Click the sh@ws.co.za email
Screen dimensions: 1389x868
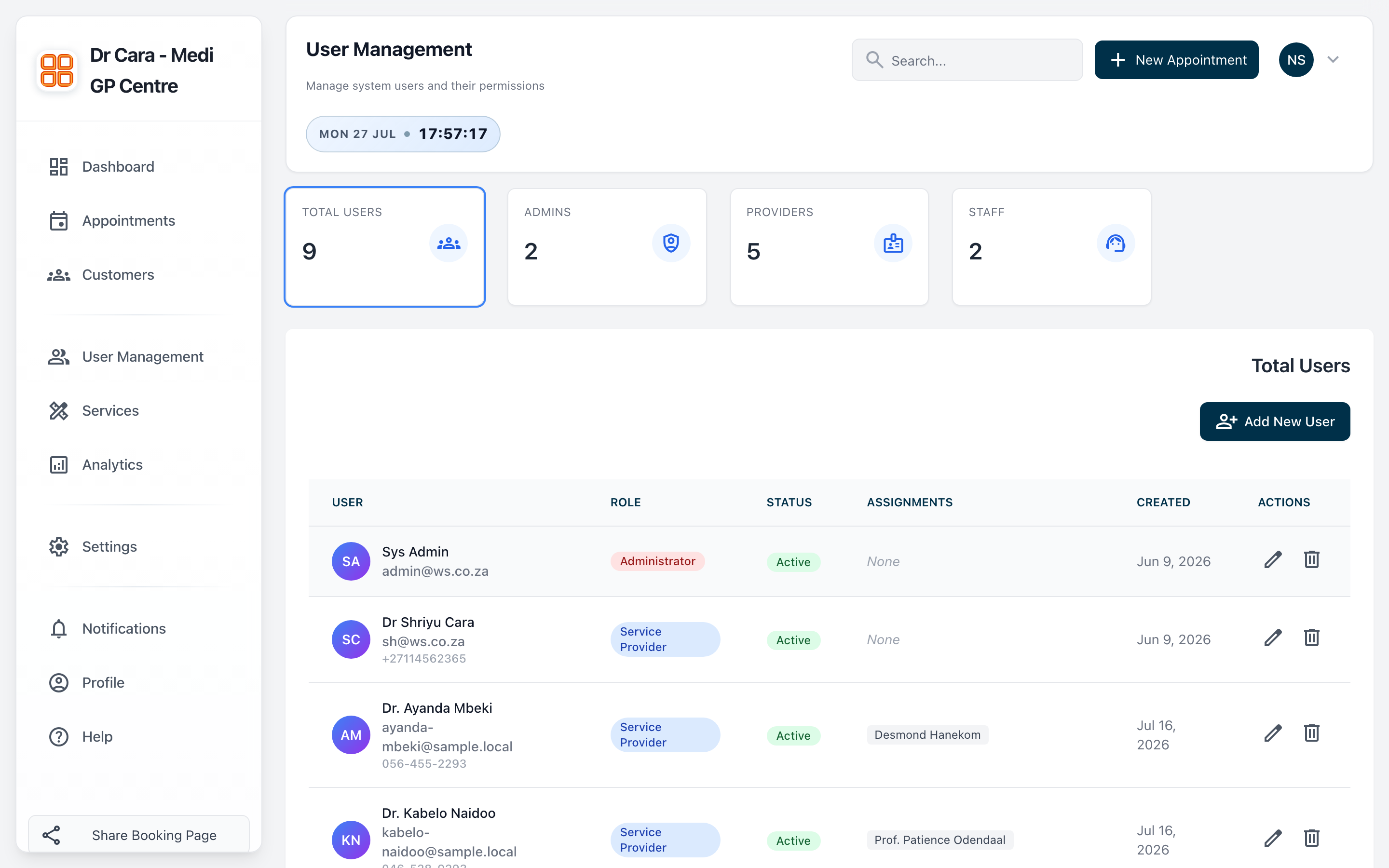423,641
